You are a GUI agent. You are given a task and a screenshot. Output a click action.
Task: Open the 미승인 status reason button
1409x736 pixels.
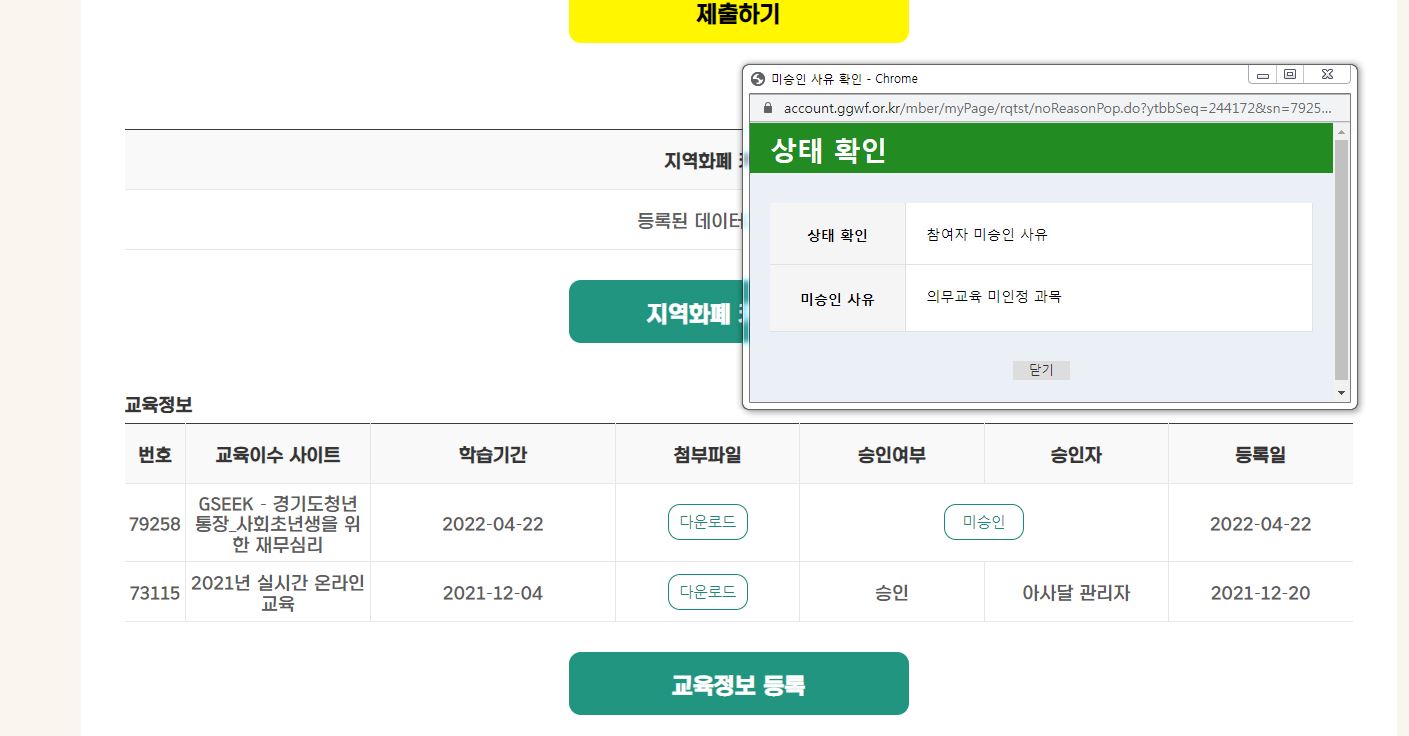tap(983, 522)
